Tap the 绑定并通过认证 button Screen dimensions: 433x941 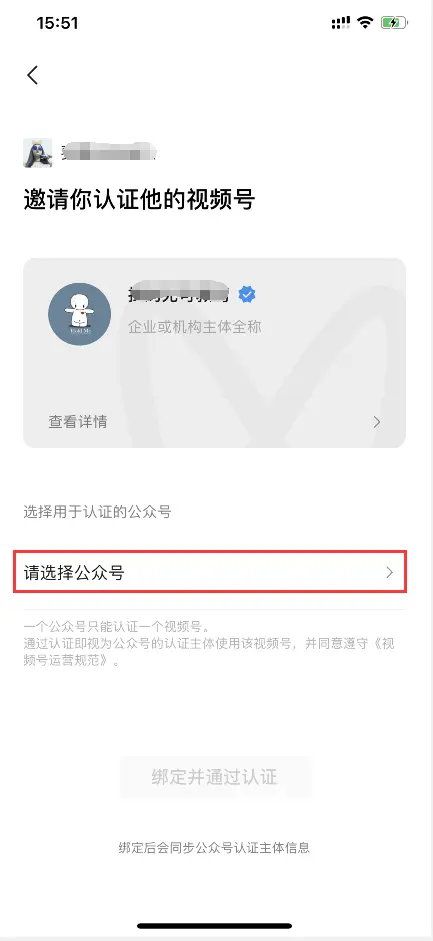point(215,777)
